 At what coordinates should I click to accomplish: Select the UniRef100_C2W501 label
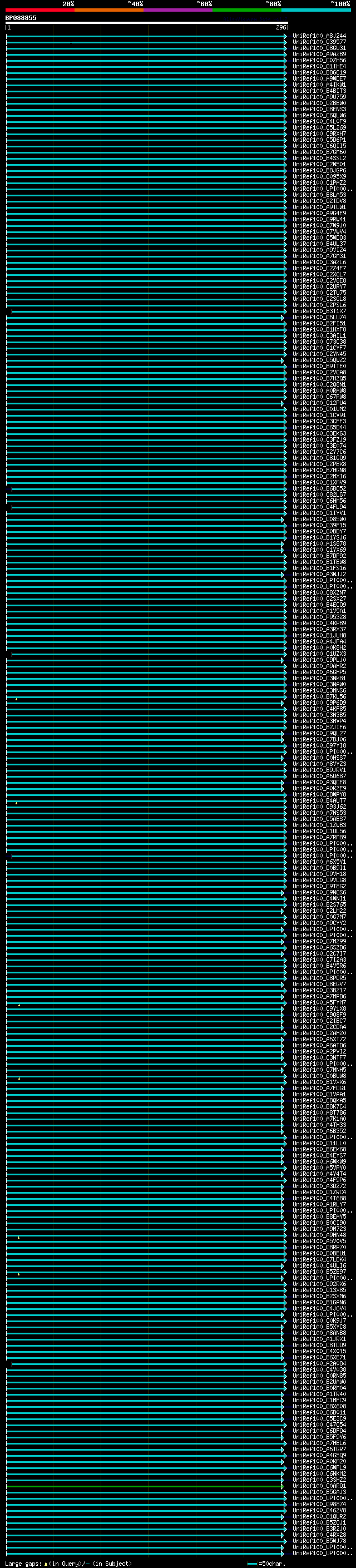(319, 164)
